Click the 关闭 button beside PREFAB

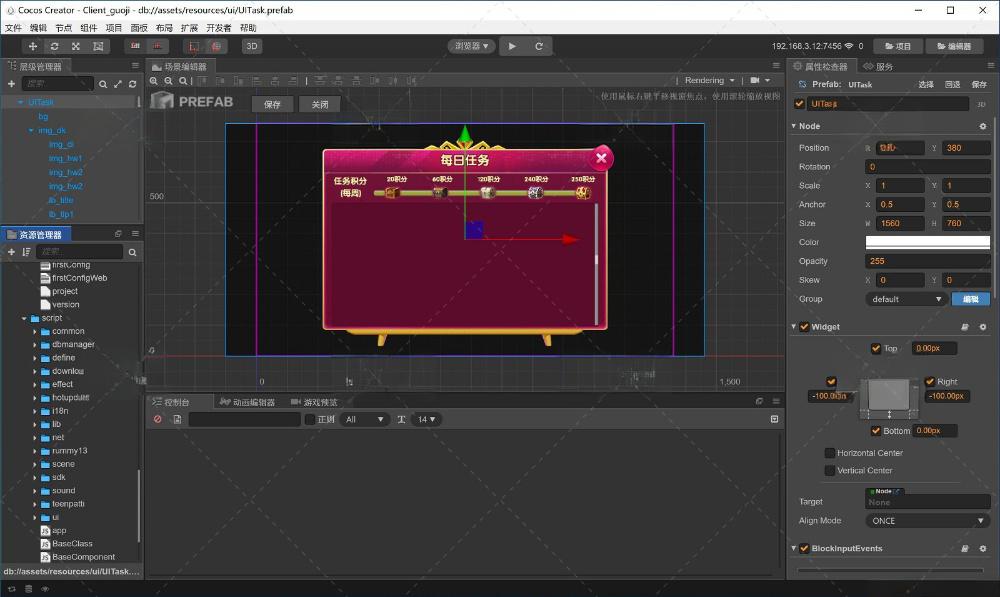(x=320, y=104)
